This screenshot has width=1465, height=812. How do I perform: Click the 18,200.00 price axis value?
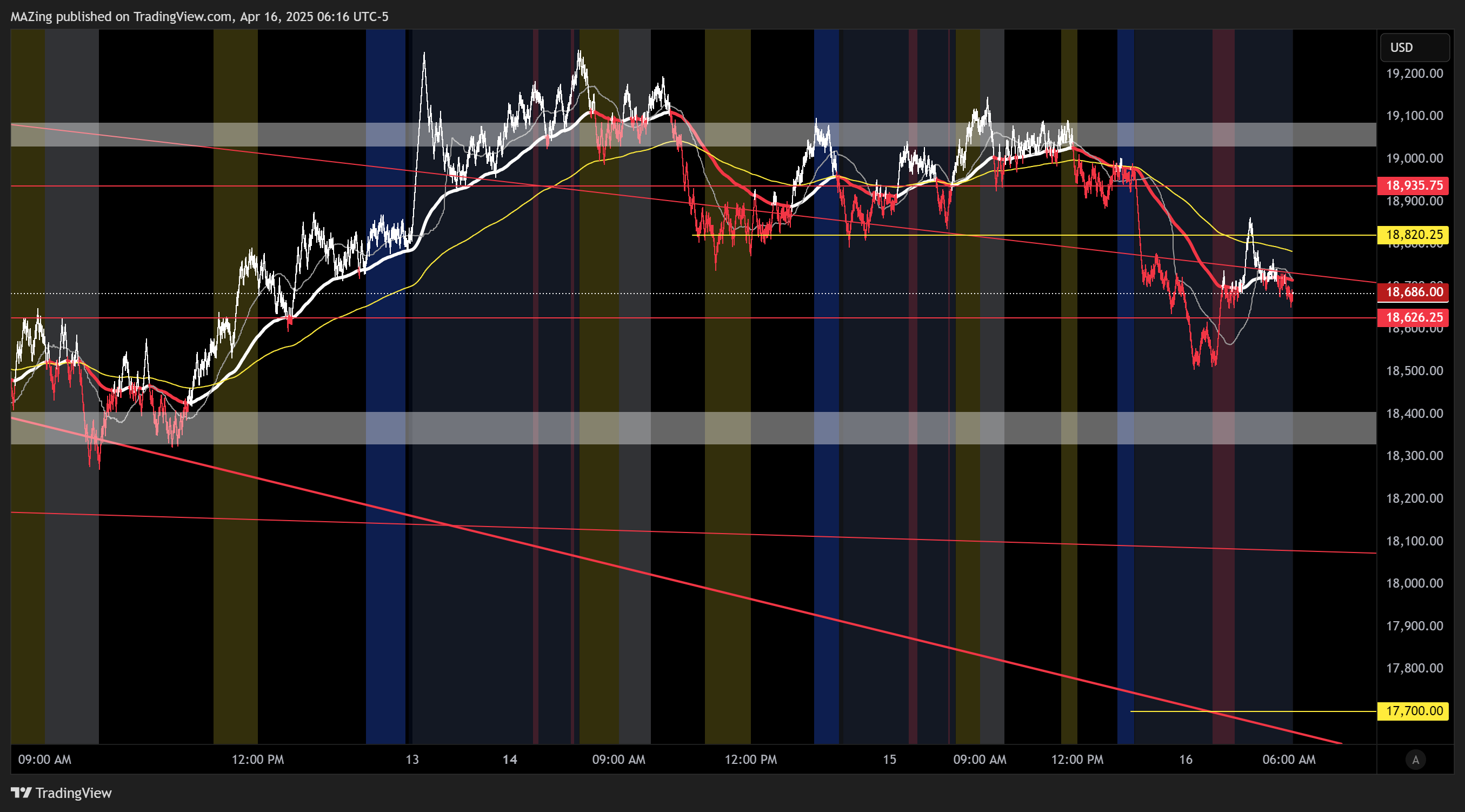[1414, 498]
